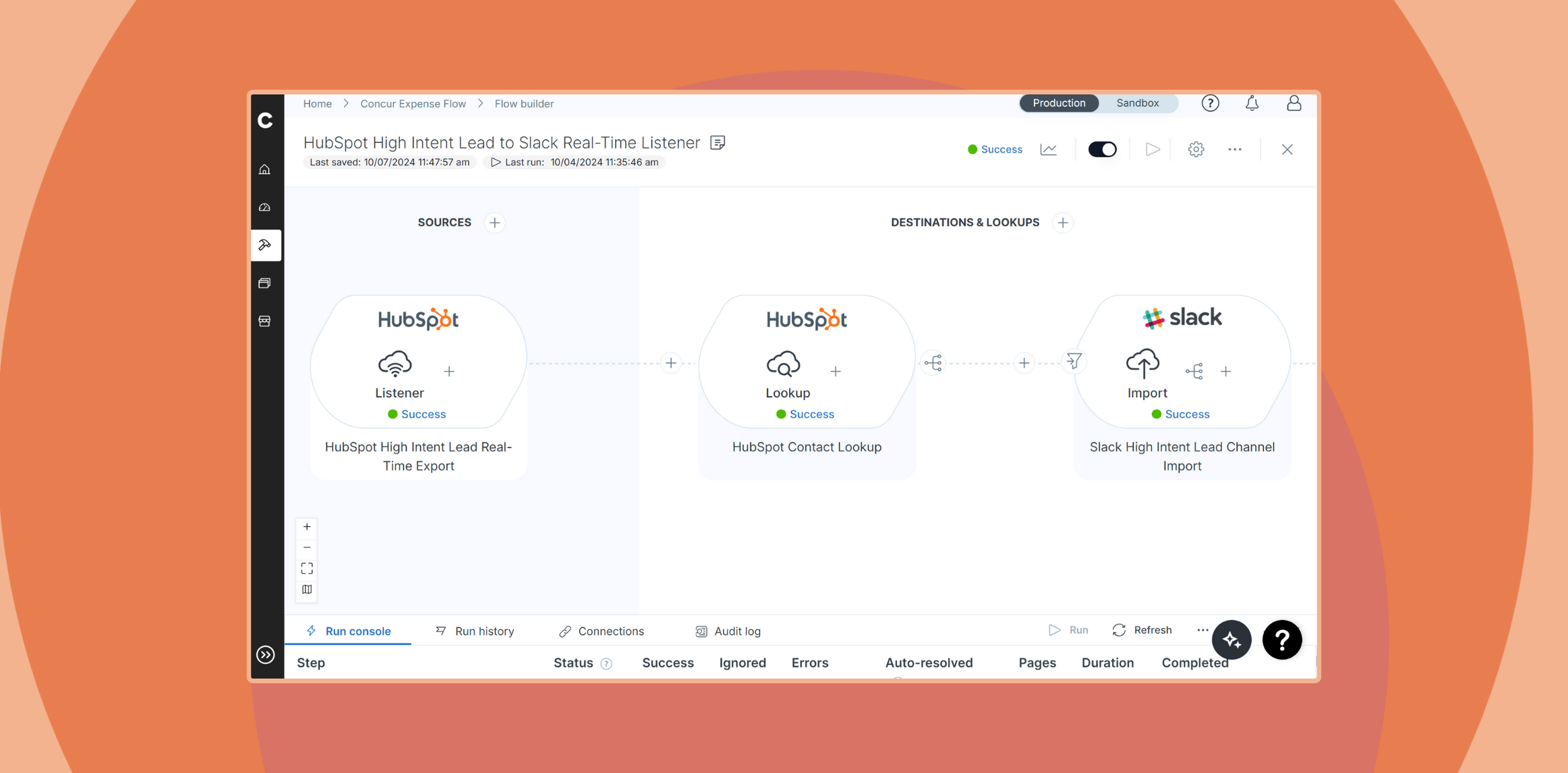Switch to the Production environment
1568x773 pixels.
pyautogui.click(x=1059, y=103)
